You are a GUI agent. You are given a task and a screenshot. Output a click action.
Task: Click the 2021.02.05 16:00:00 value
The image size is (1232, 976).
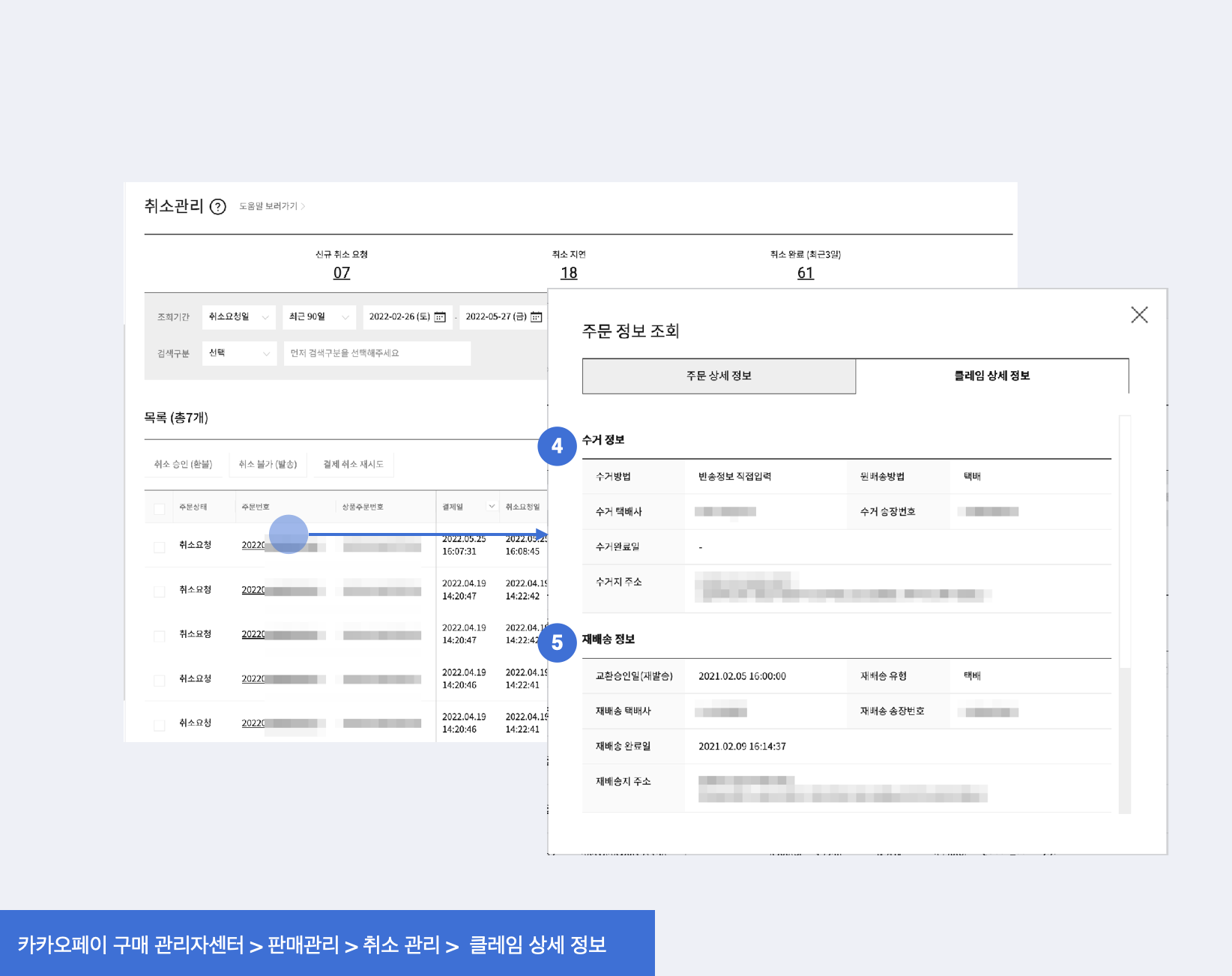point(742,676)
